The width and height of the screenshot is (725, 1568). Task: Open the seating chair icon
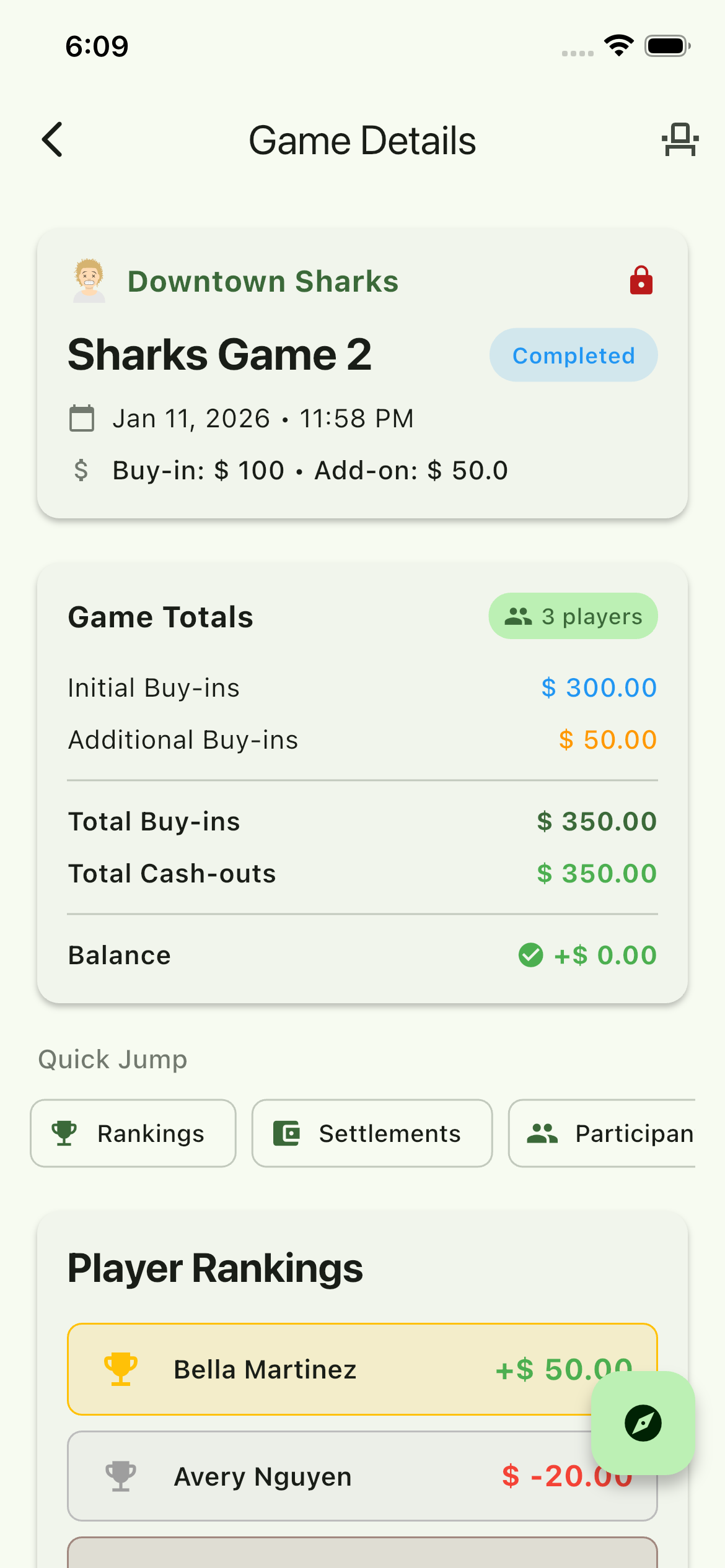tap(680, 139)
